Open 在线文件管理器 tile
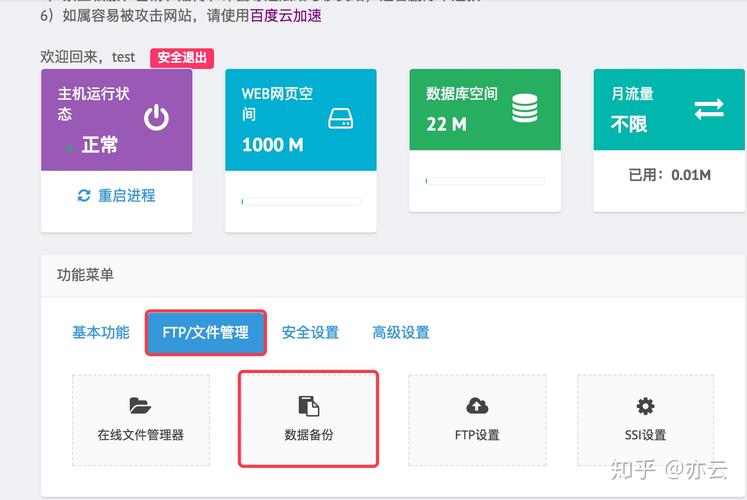 tap(141, 420)
